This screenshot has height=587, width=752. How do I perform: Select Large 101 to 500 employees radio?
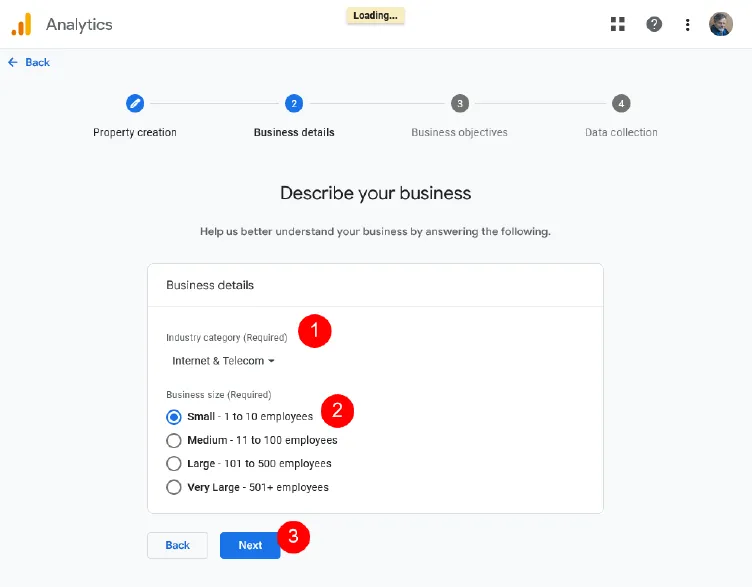point(174,464)
